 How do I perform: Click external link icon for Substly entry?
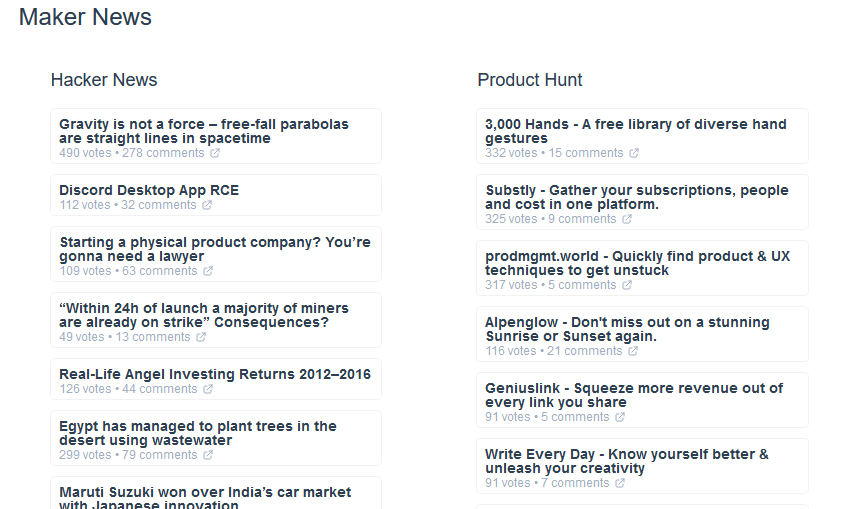627,219
